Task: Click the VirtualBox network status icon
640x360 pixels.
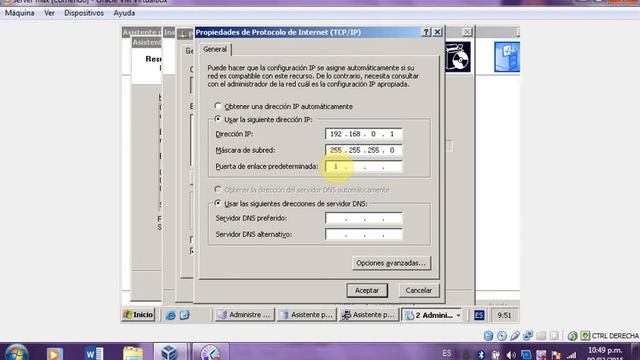Action: [x=528, y=336]
